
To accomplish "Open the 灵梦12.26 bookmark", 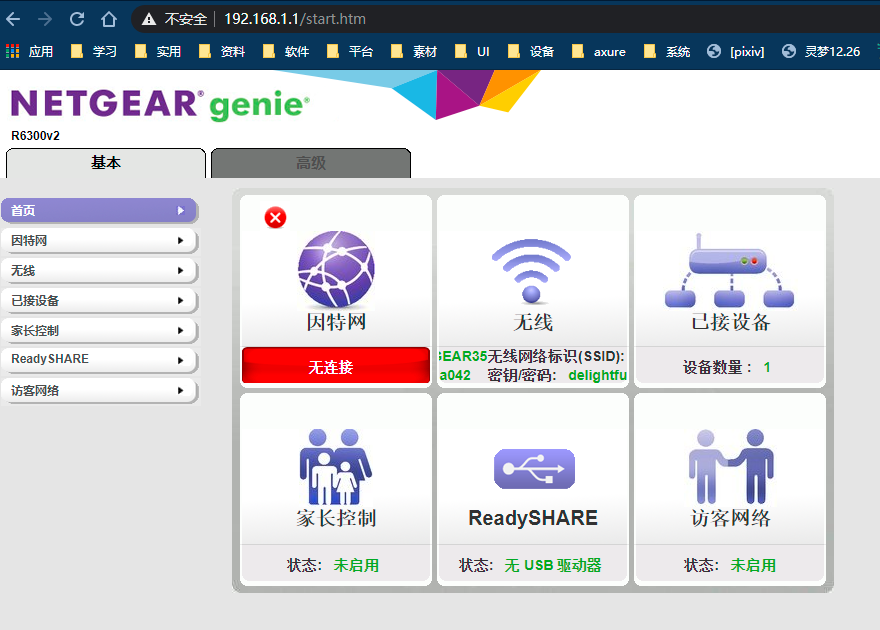I will (x=821, y=52).
